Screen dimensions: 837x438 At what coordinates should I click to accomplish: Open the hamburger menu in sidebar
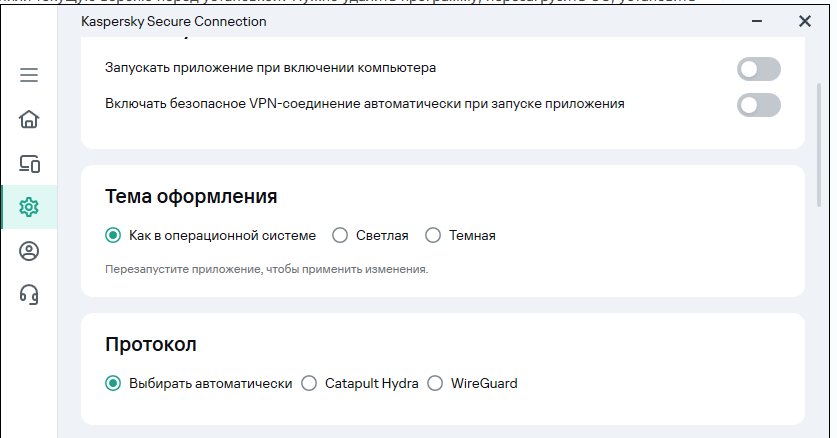pyautogui.click(x=29, y=75)
